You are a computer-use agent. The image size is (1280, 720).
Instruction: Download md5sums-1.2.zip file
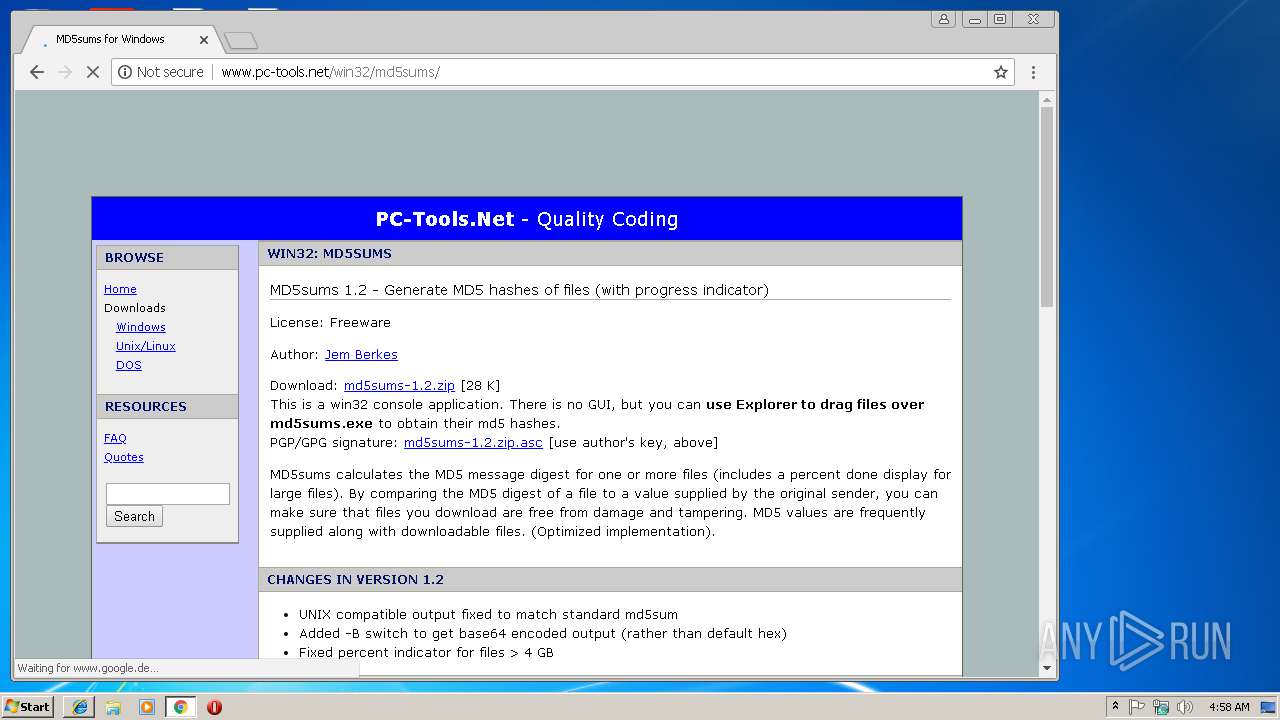tap(399, 385)
